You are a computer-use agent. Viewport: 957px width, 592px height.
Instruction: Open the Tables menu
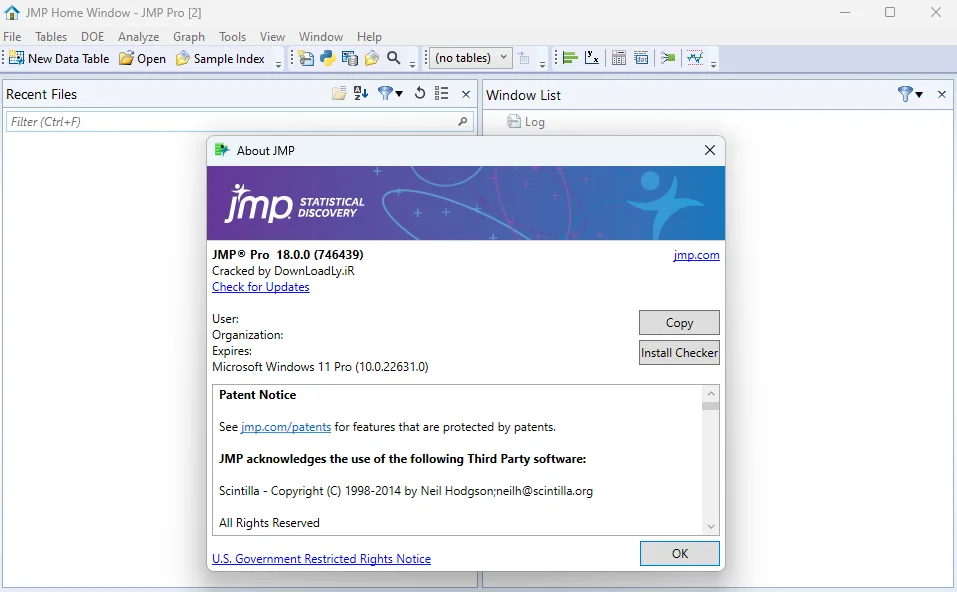[x=51, y=37]
